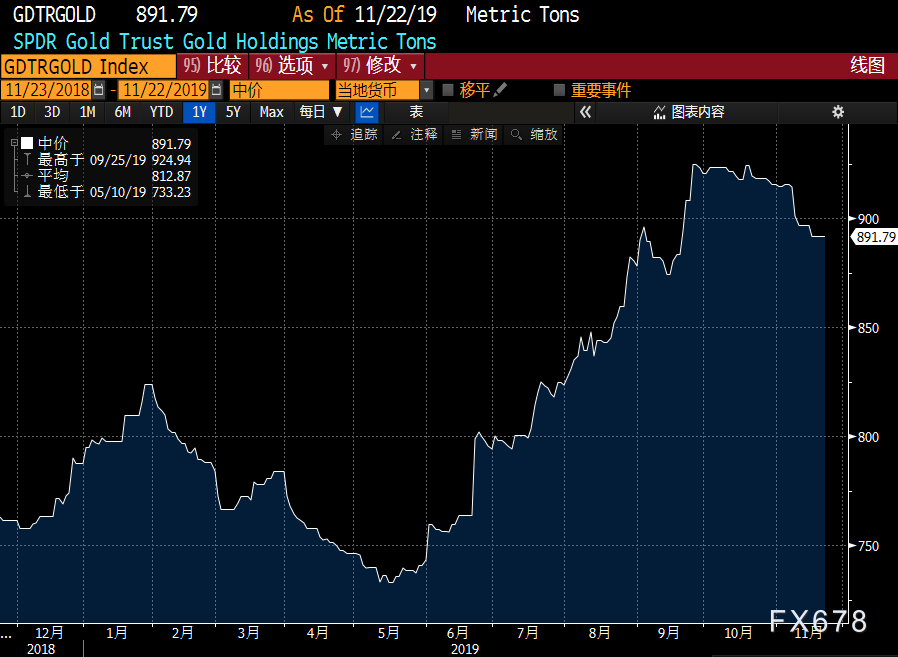Click the 图表内容 chart content icon

pyautogui.click(x=659, y=112)
